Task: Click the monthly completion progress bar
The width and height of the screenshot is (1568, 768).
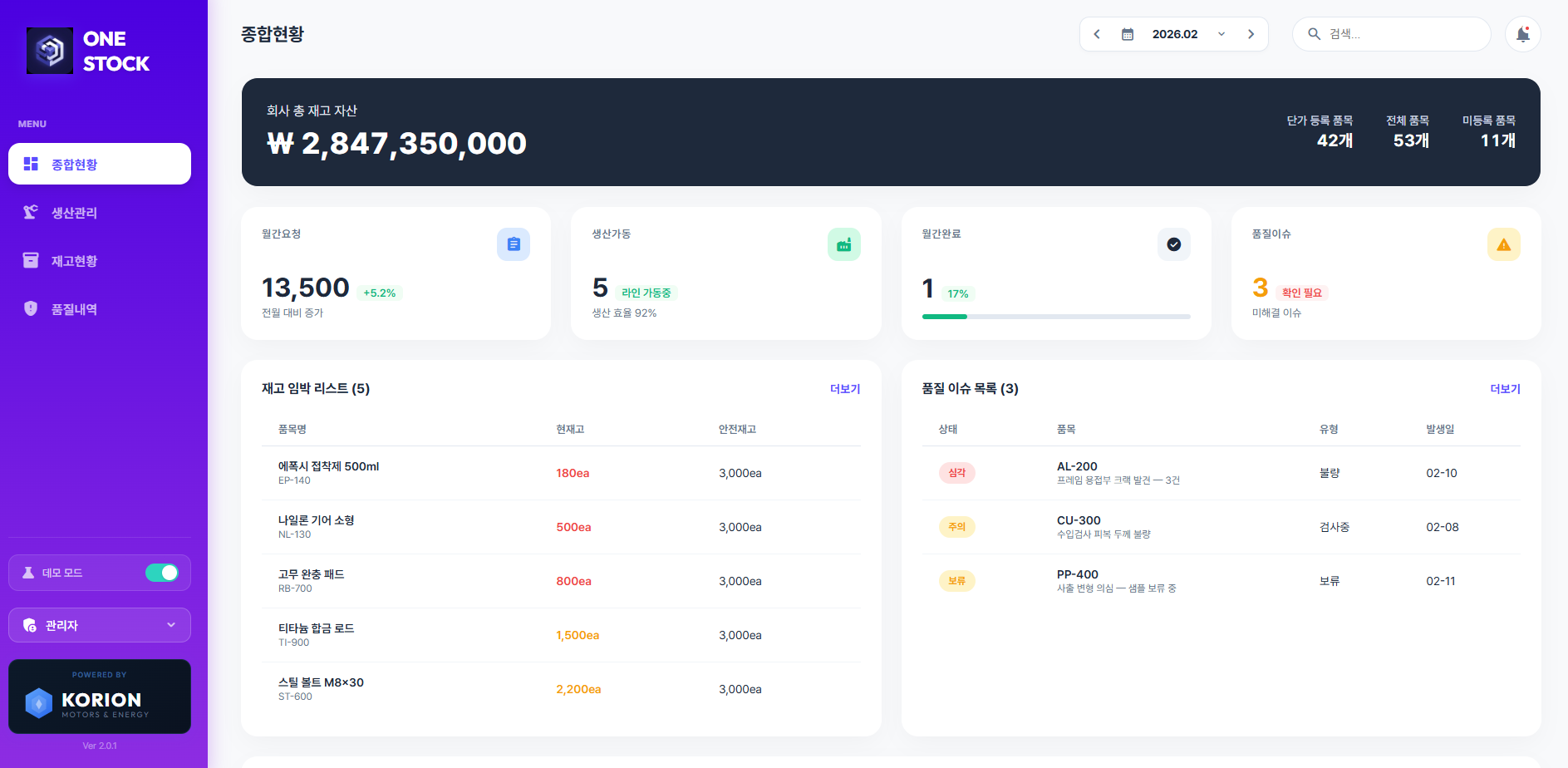Action: click(x=1055, y=317)
